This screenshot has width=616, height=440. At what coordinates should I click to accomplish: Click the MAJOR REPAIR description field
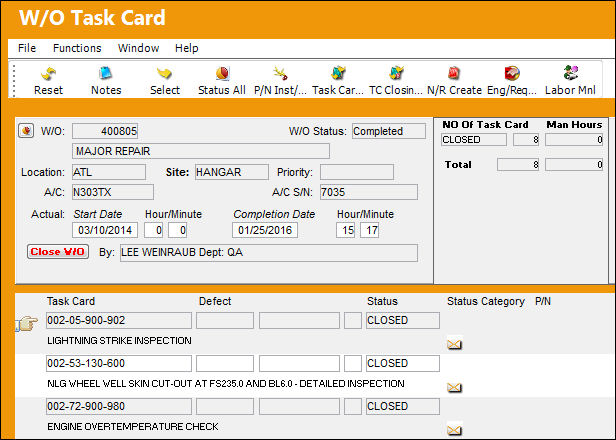pyautogui.click(x=201, y=151)
